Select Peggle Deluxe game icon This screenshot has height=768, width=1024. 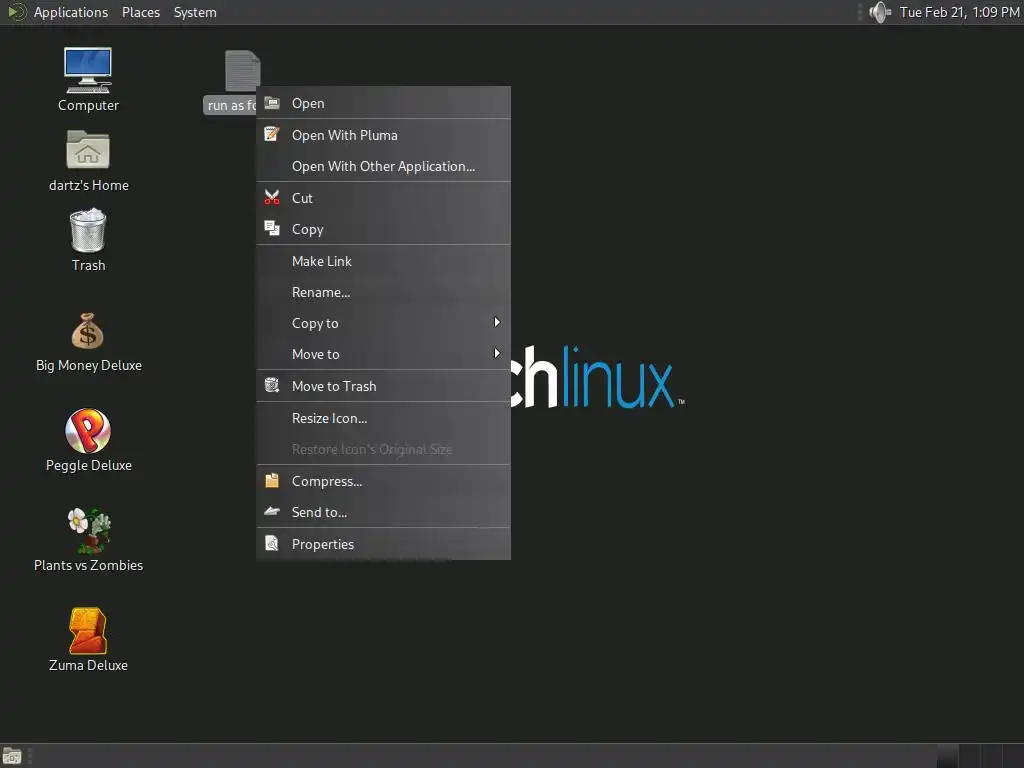(88, 430)
